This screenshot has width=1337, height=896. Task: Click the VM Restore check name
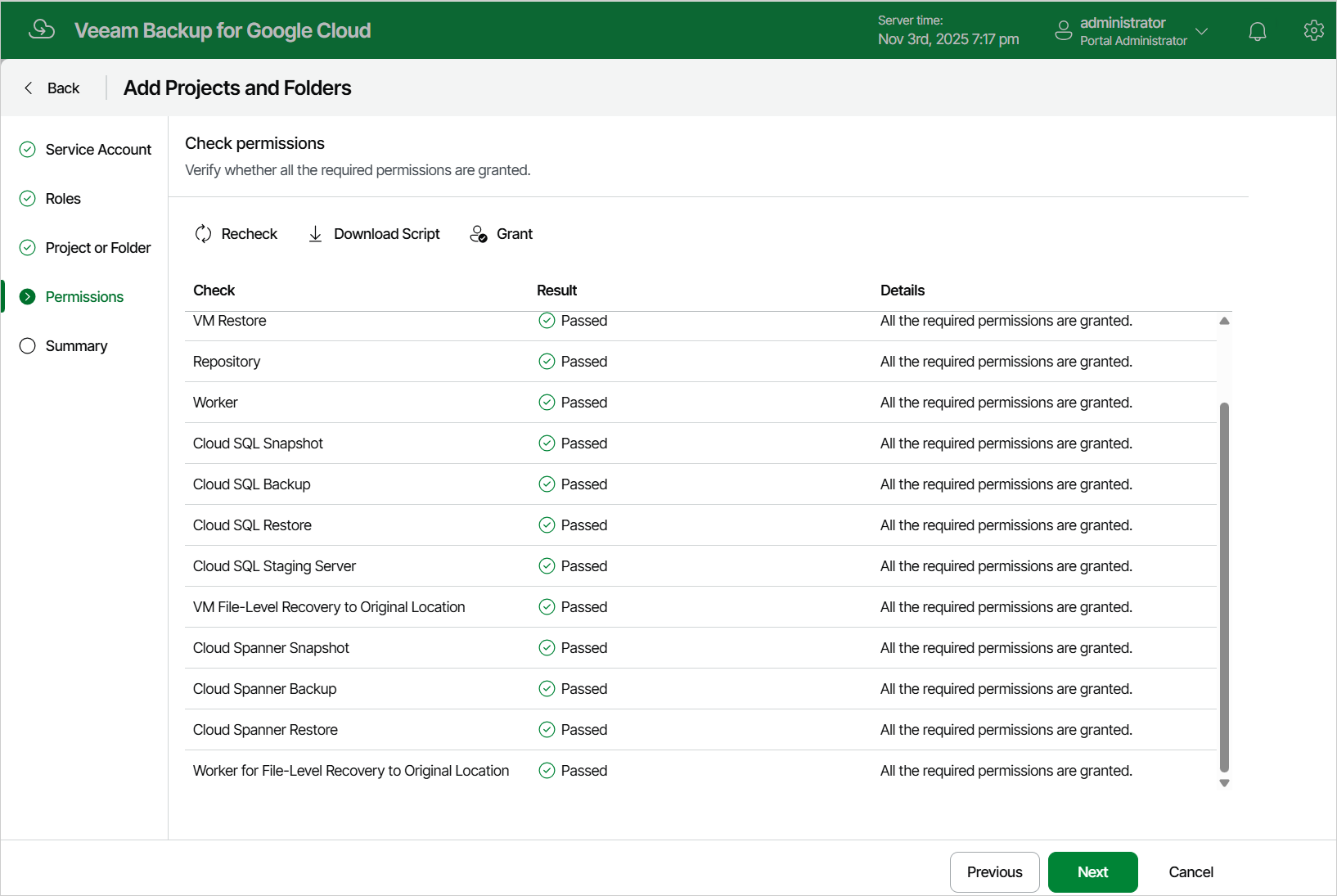coord(230,321)
